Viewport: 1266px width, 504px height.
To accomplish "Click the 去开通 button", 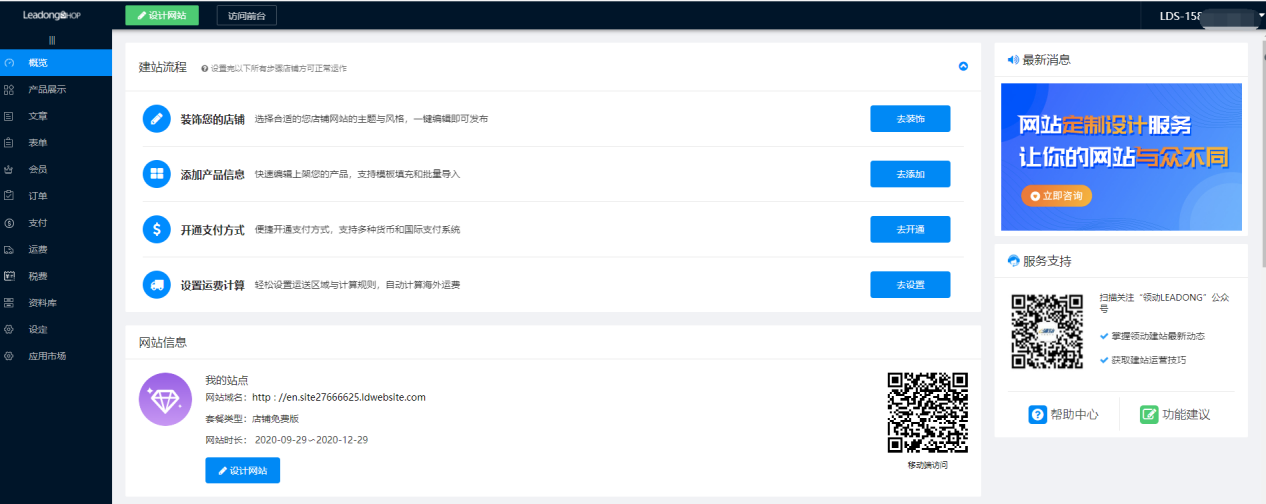I will pos(910,229).
